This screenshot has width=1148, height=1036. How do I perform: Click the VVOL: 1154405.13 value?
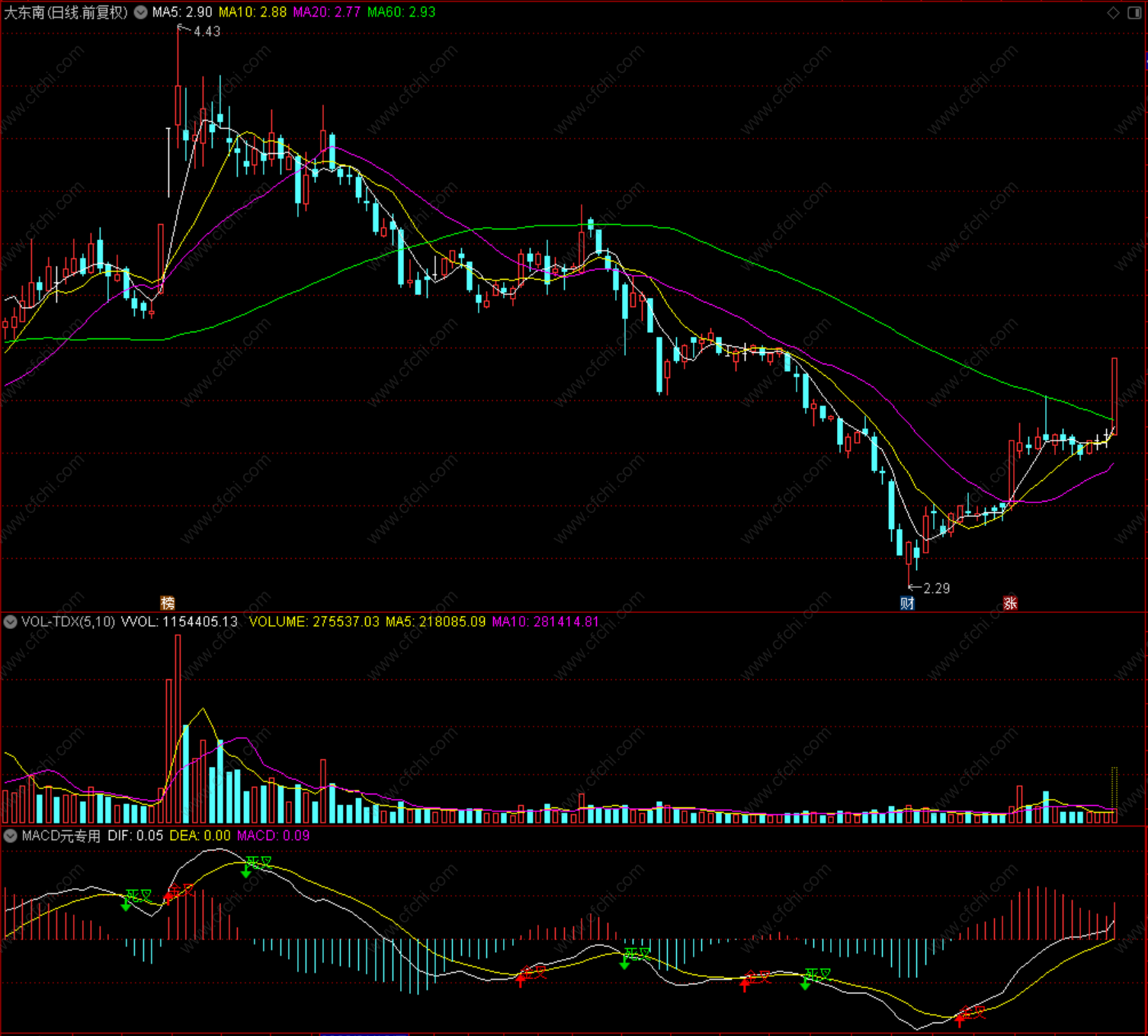(x=179, y=622)
